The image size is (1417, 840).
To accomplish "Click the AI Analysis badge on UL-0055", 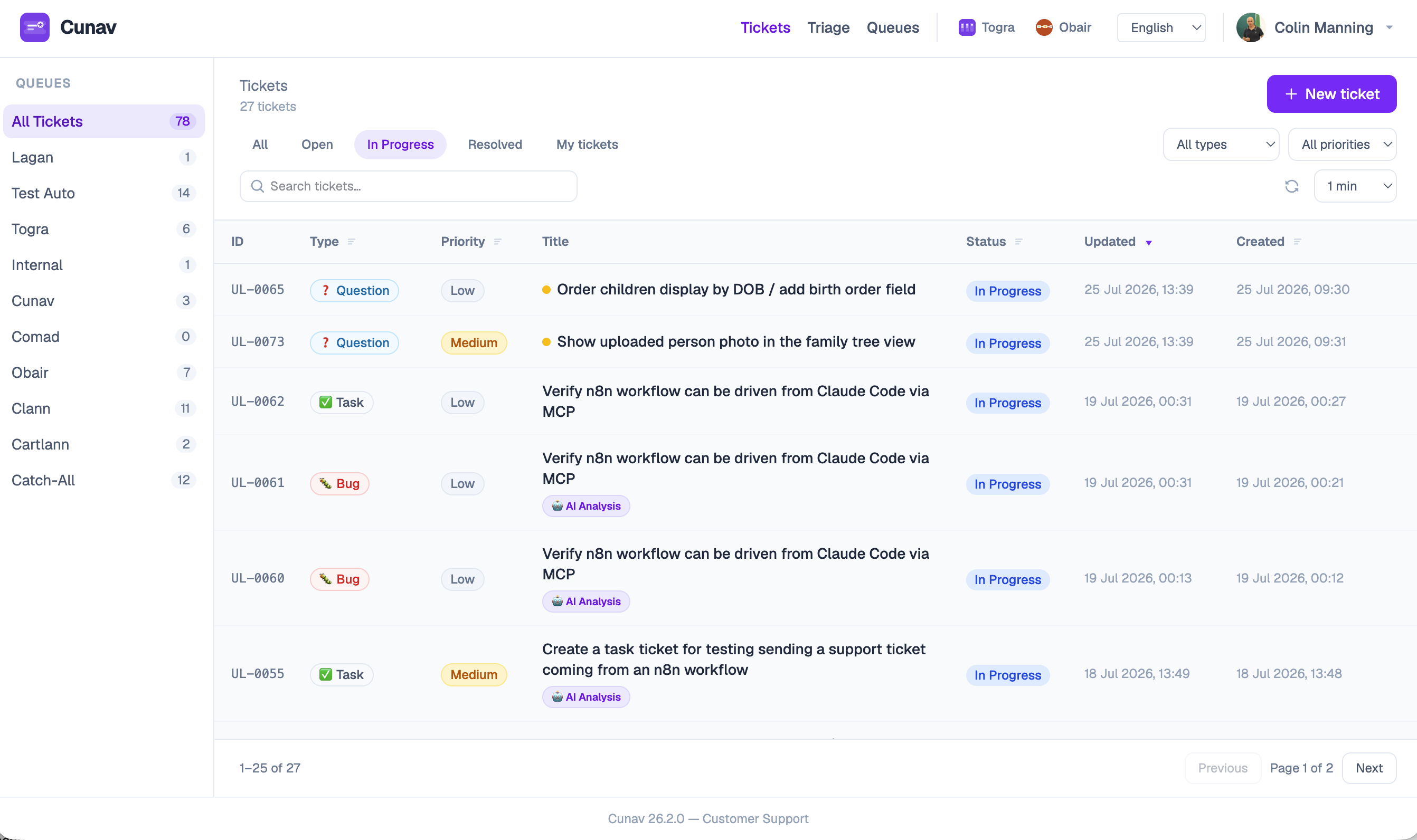I will (x=585, y=697).
